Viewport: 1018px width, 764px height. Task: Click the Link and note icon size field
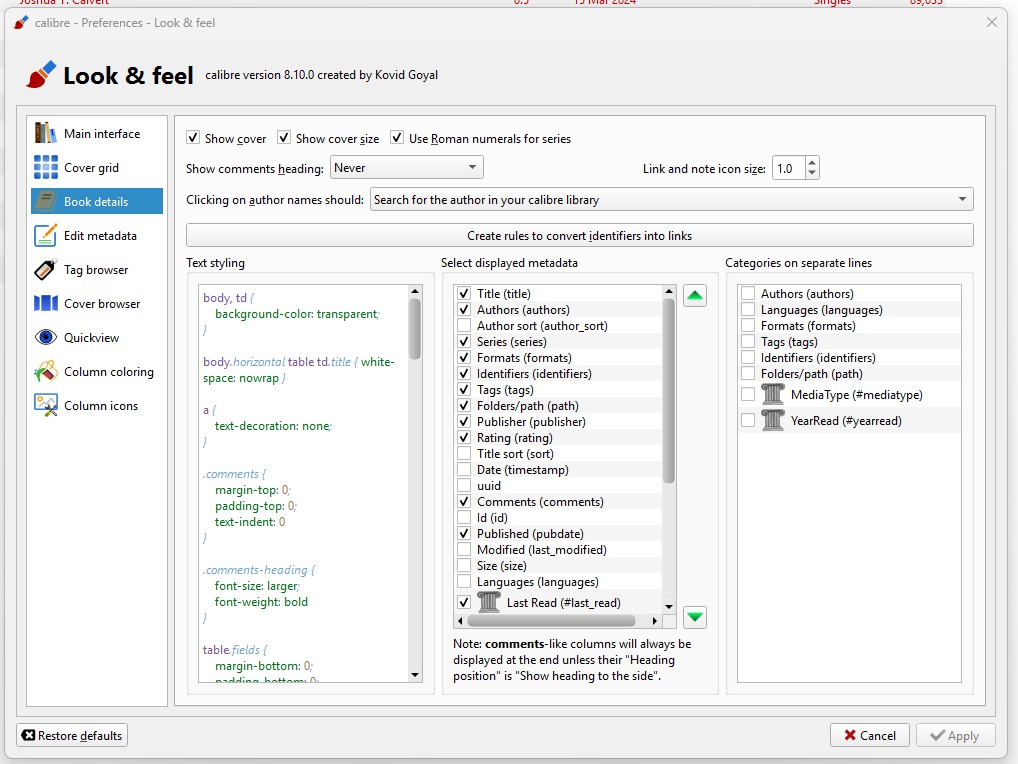click(x=788, y=168)
